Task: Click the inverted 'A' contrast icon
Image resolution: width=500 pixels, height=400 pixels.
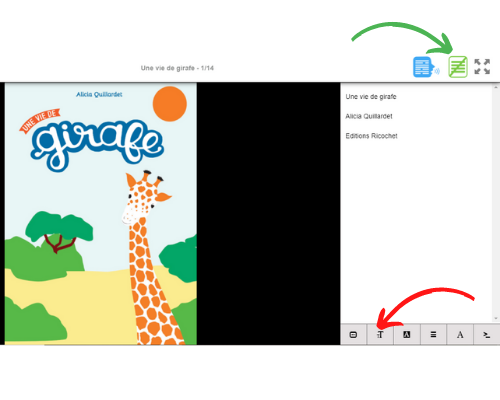Action: pos(407,334)
